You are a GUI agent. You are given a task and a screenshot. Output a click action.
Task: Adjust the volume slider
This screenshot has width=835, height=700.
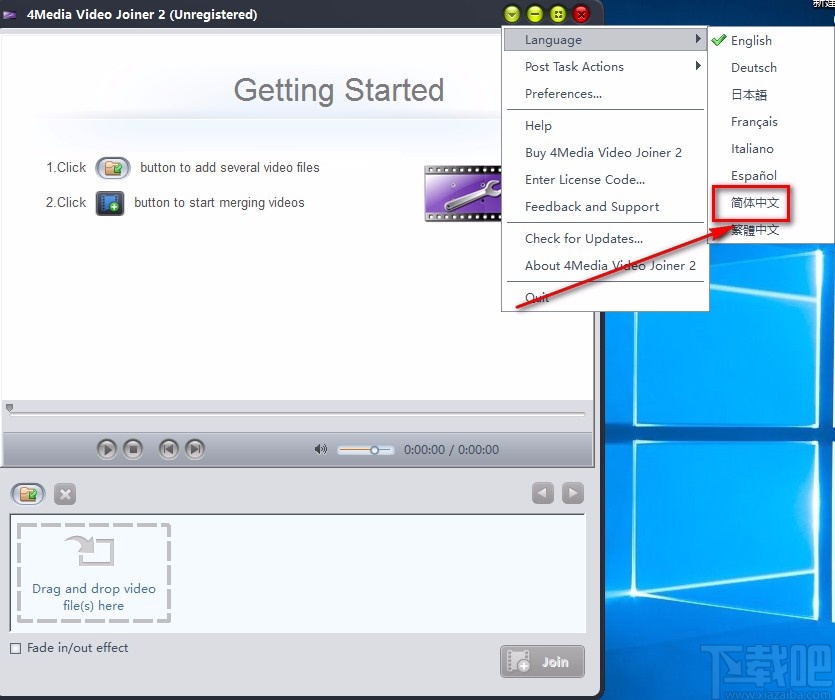pyautogui.click(x=365, y=450)
